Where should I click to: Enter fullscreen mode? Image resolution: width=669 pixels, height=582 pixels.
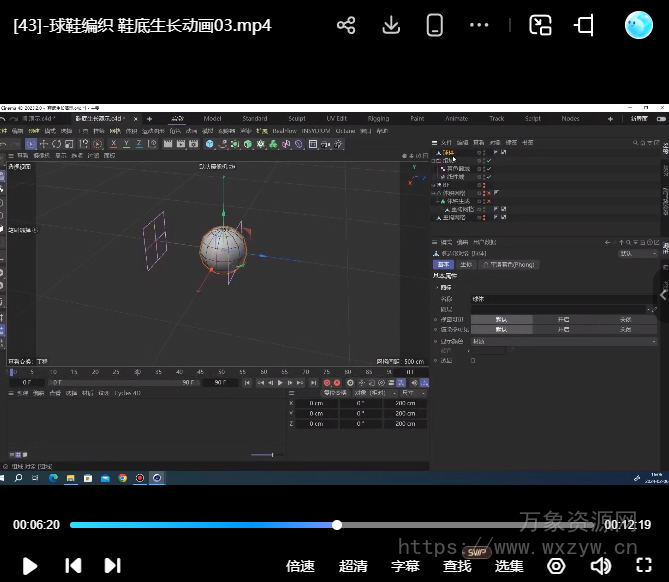click(644, 565)
